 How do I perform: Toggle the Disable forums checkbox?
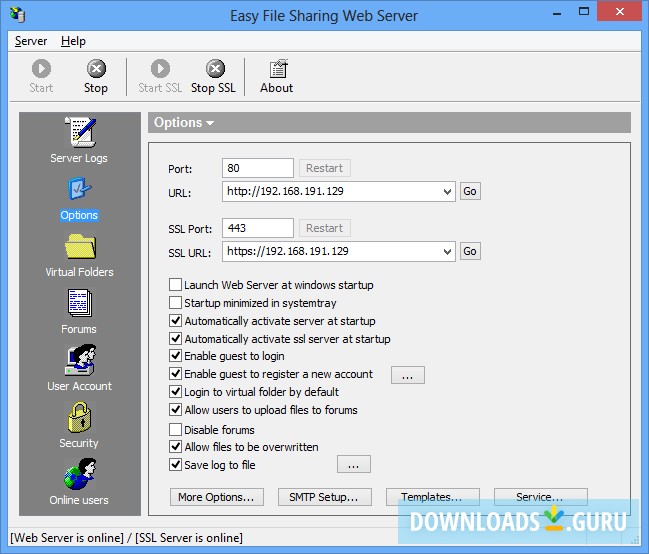tap(176, 430)
